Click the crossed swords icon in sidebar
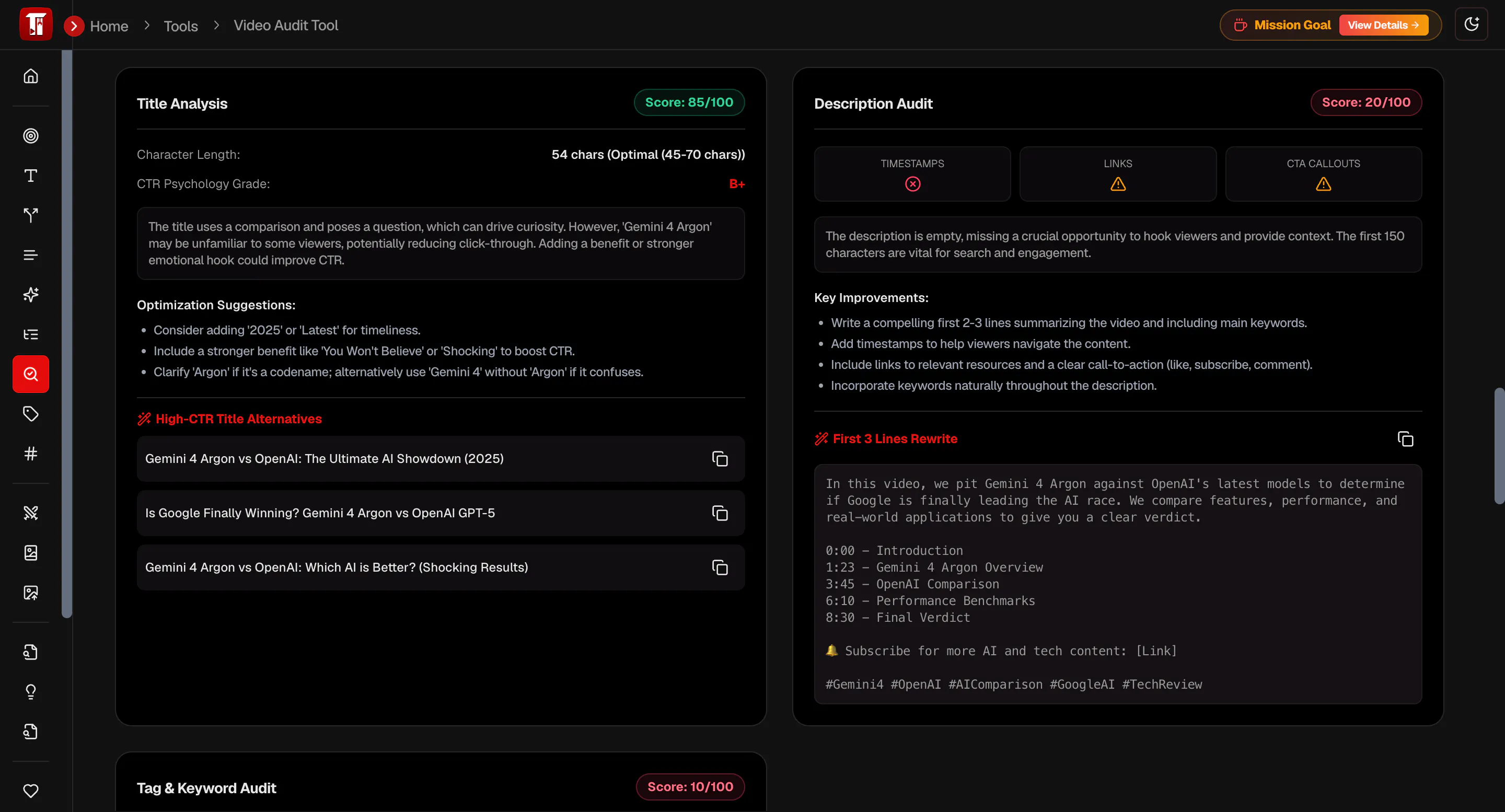This screenshot has height=812, width=1505. 30,513
